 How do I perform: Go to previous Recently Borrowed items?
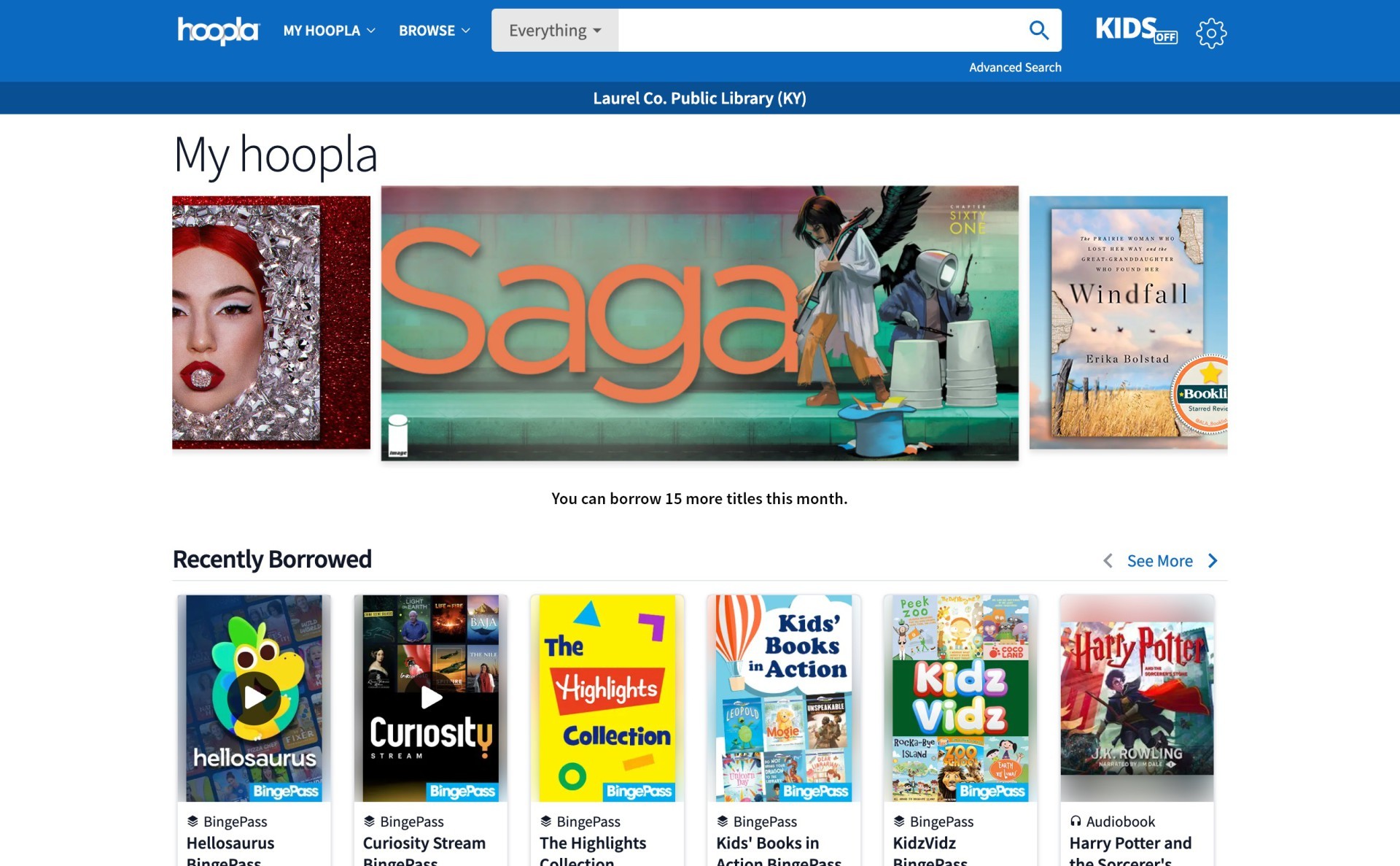1108,560
